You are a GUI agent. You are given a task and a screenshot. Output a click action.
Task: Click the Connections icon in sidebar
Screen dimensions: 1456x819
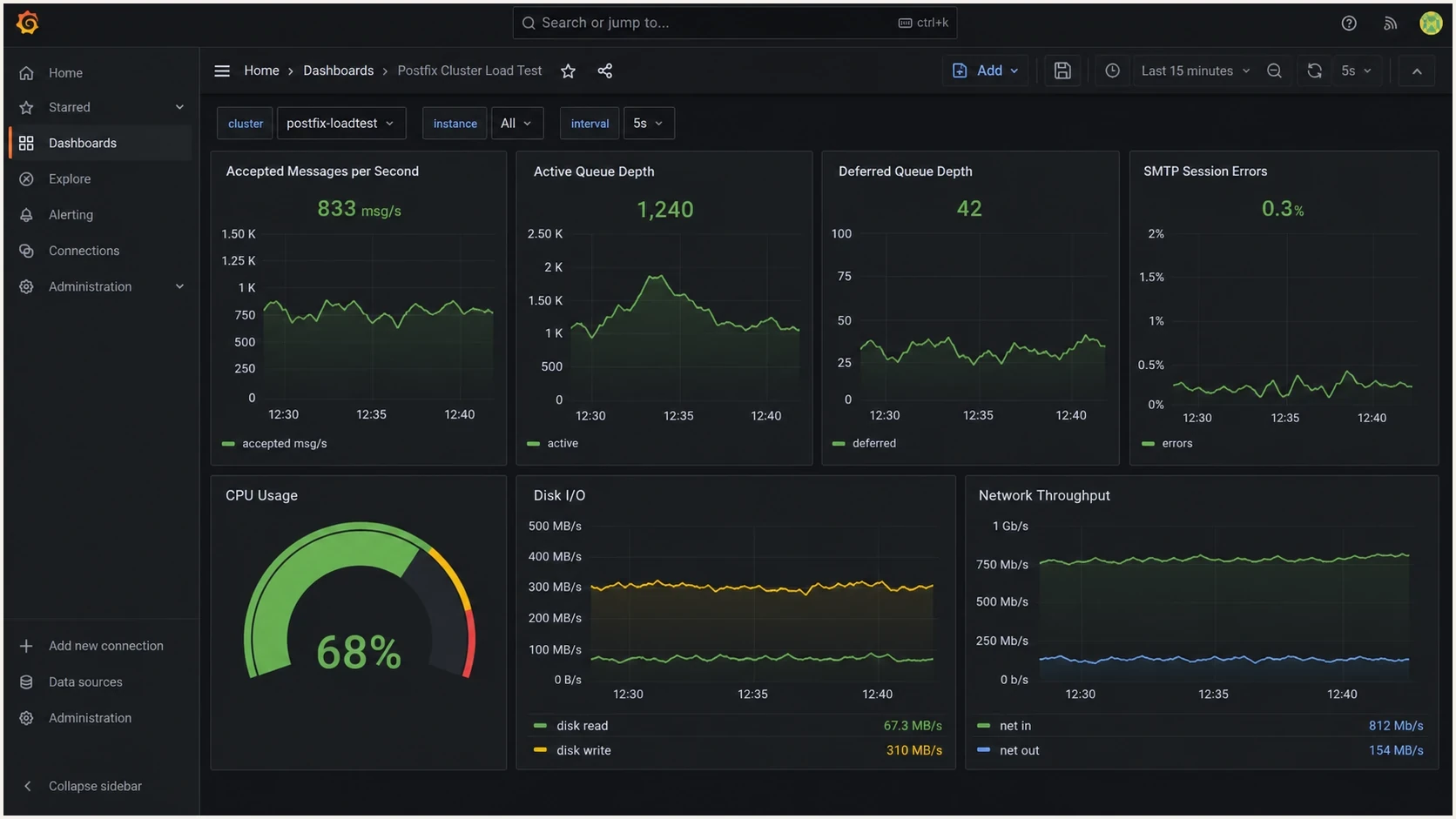26,251
